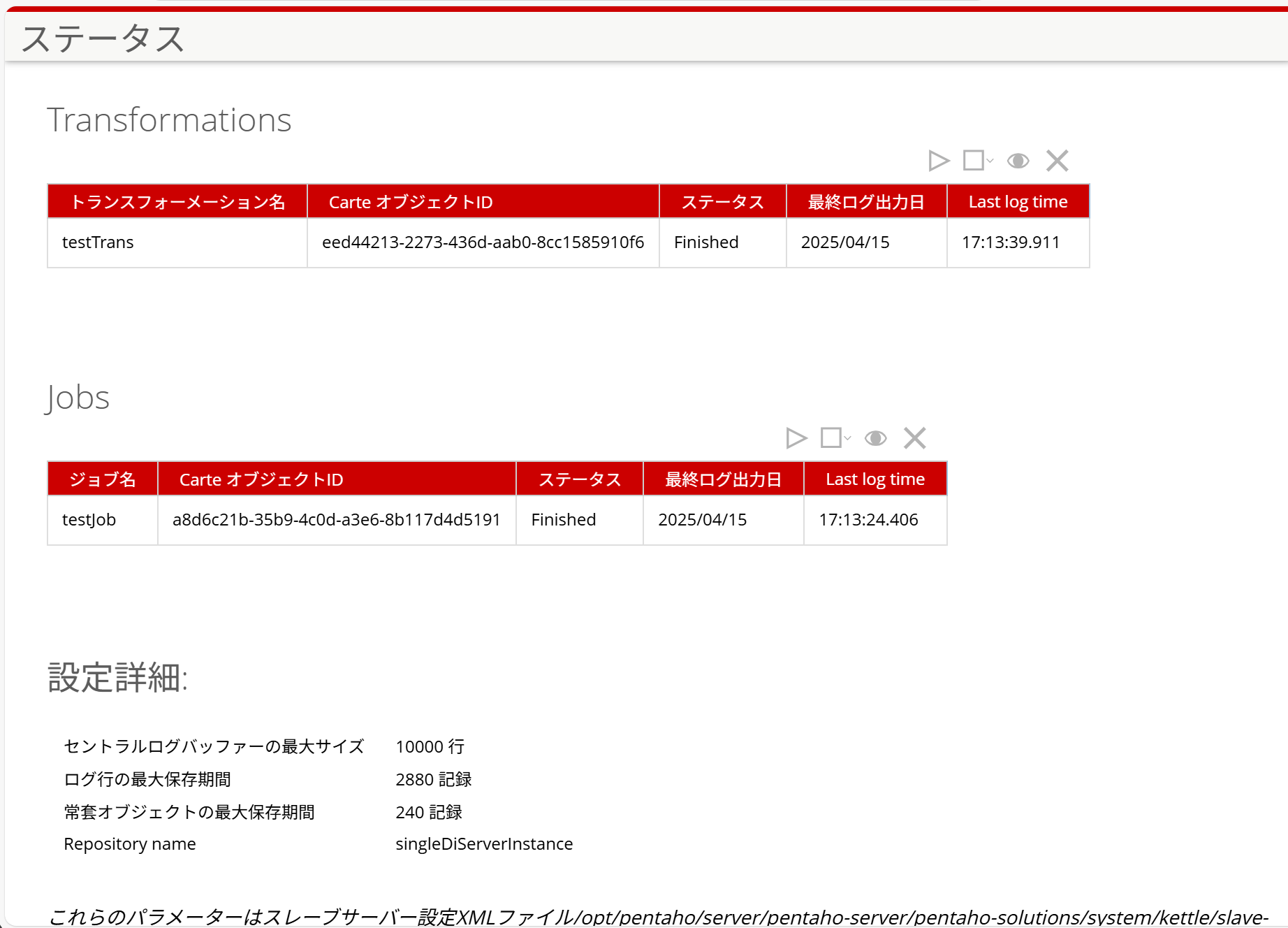Click log time 17:13:24.406
1288x928 pixels.
(868, 520)
